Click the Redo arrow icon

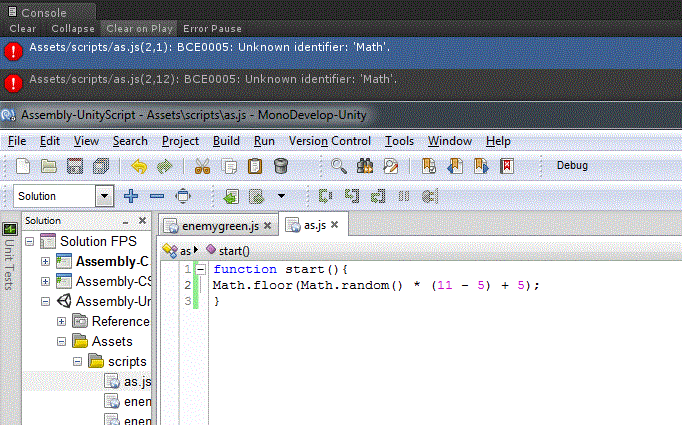[x=164, y=166]
